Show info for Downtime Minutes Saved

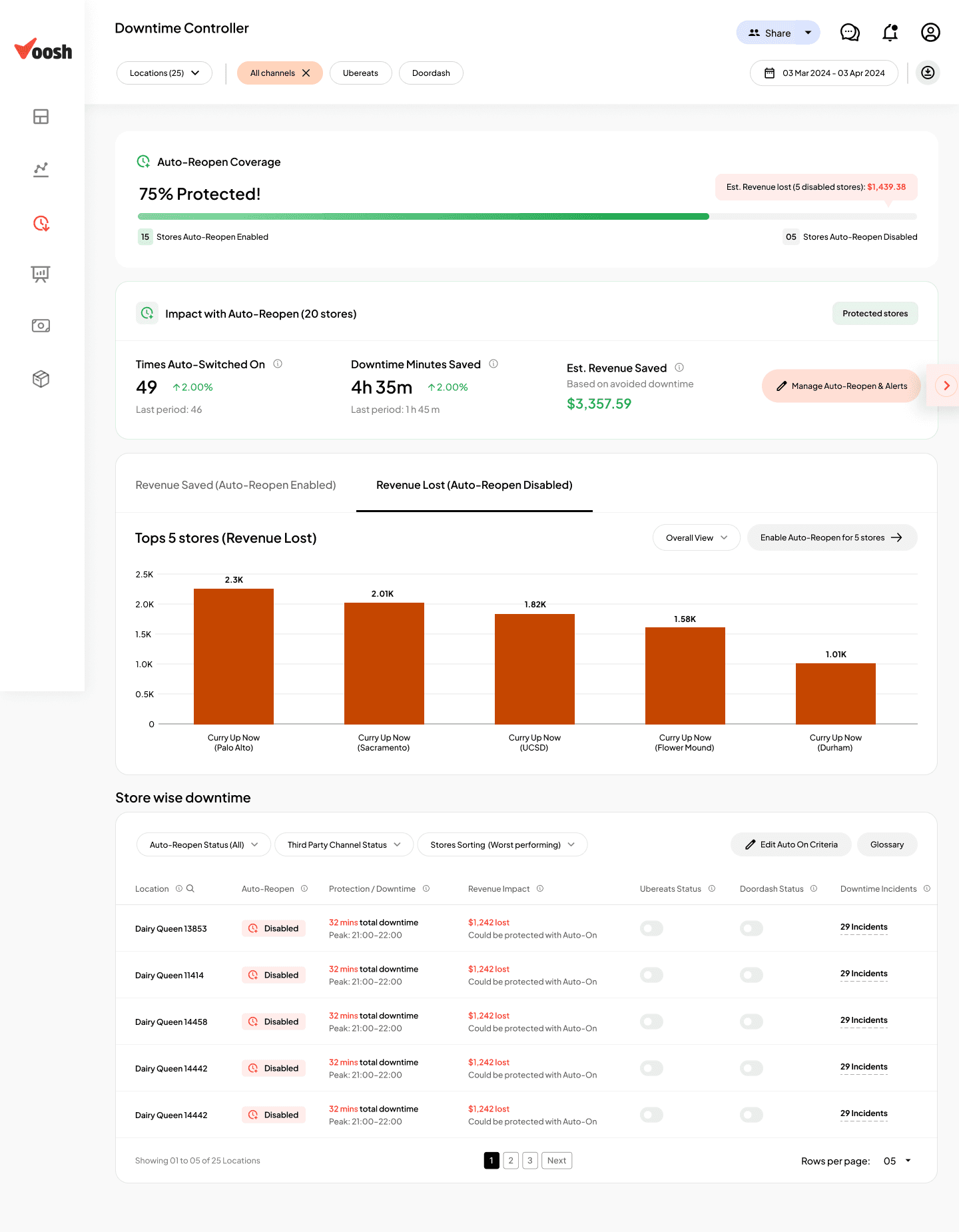click(x=493, y=364)
